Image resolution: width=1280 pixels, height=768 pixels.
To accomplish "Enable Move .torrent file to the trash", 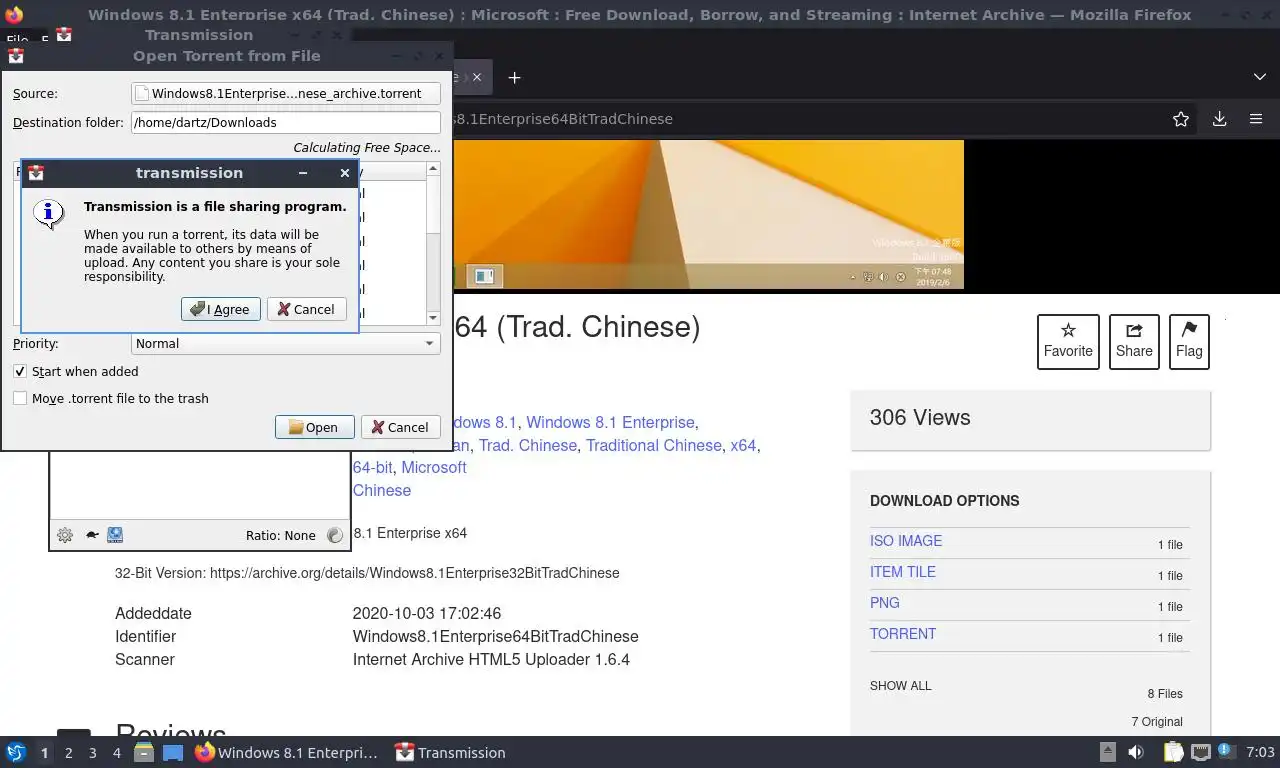I will [20, 398].
